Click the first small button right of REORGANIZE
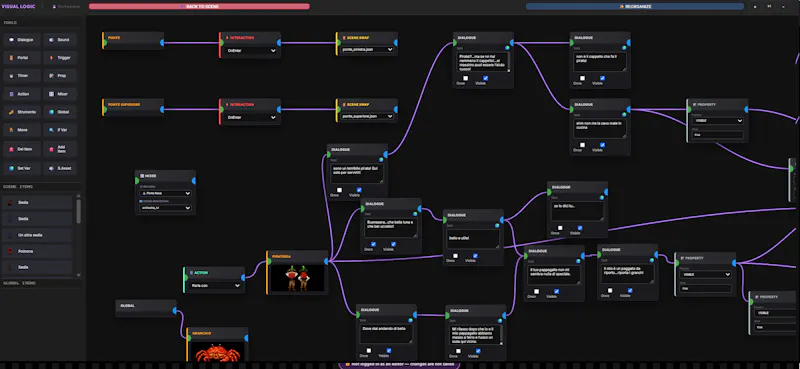Viewport: 800px width, 369px height. coord(755,7)
